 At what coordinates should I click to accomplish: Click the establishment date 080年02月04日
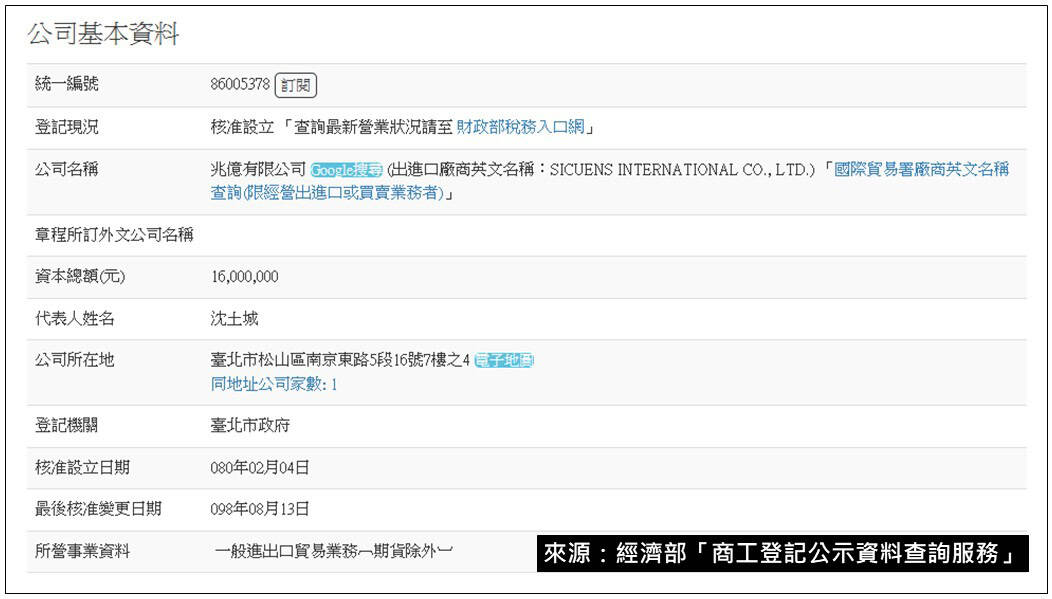click(x=260, y=467)
